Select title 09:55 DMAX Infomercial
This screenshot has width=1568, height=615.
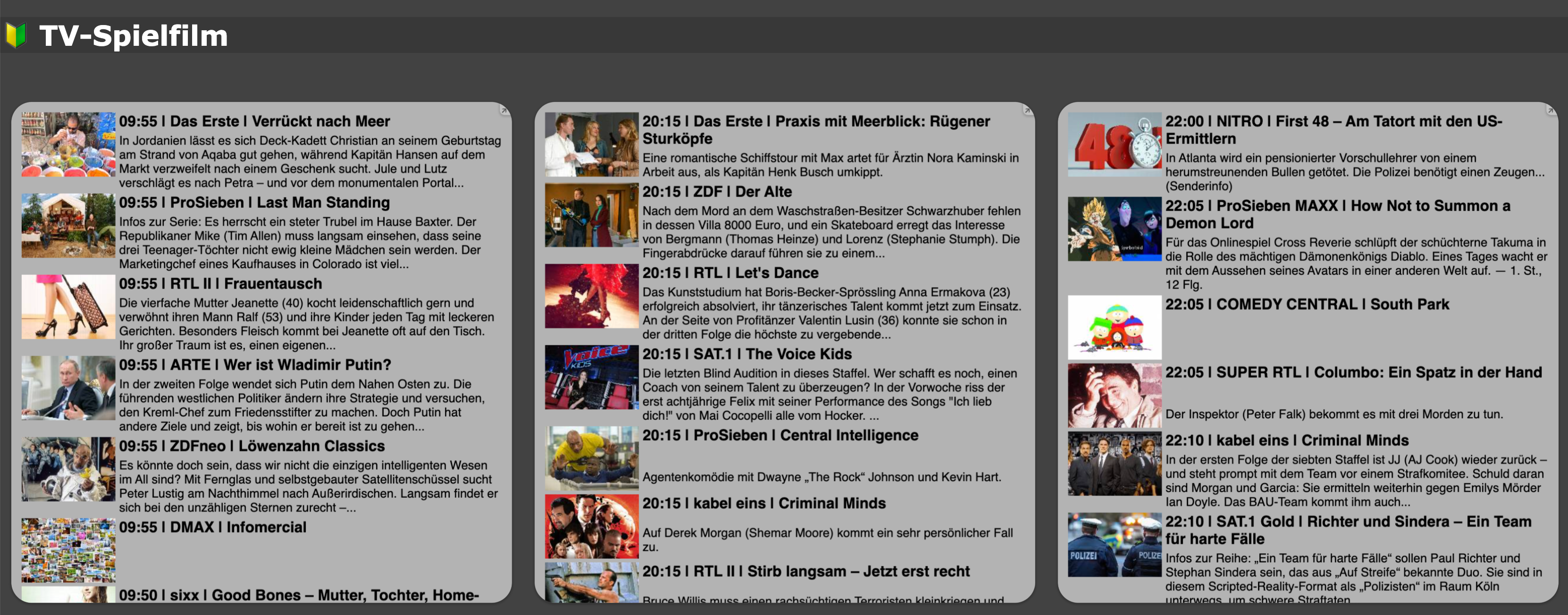(x=212, y=527)
